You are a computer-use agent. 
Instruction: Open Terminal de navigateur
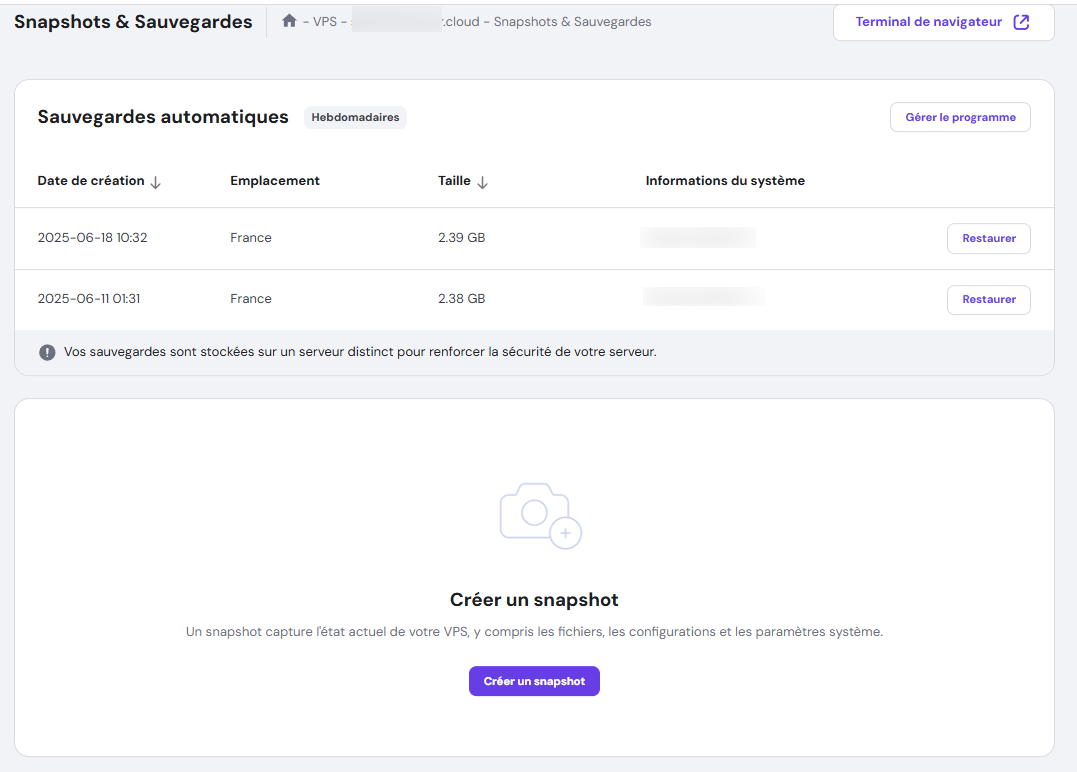coord(931,21)
